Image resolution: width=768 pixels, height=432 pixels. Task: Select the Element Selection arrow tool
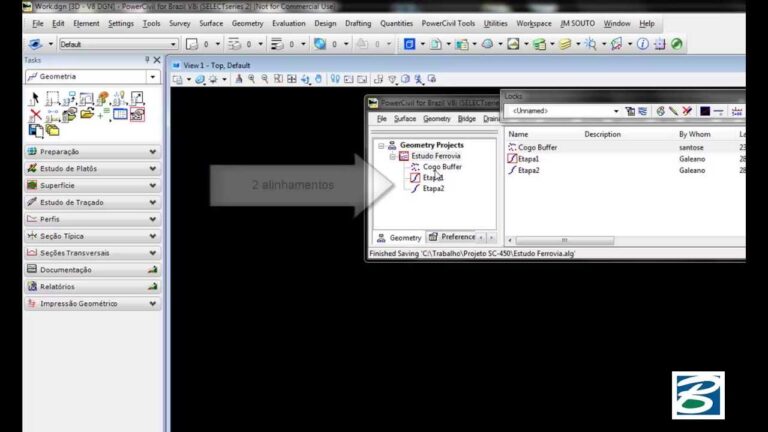34,98
